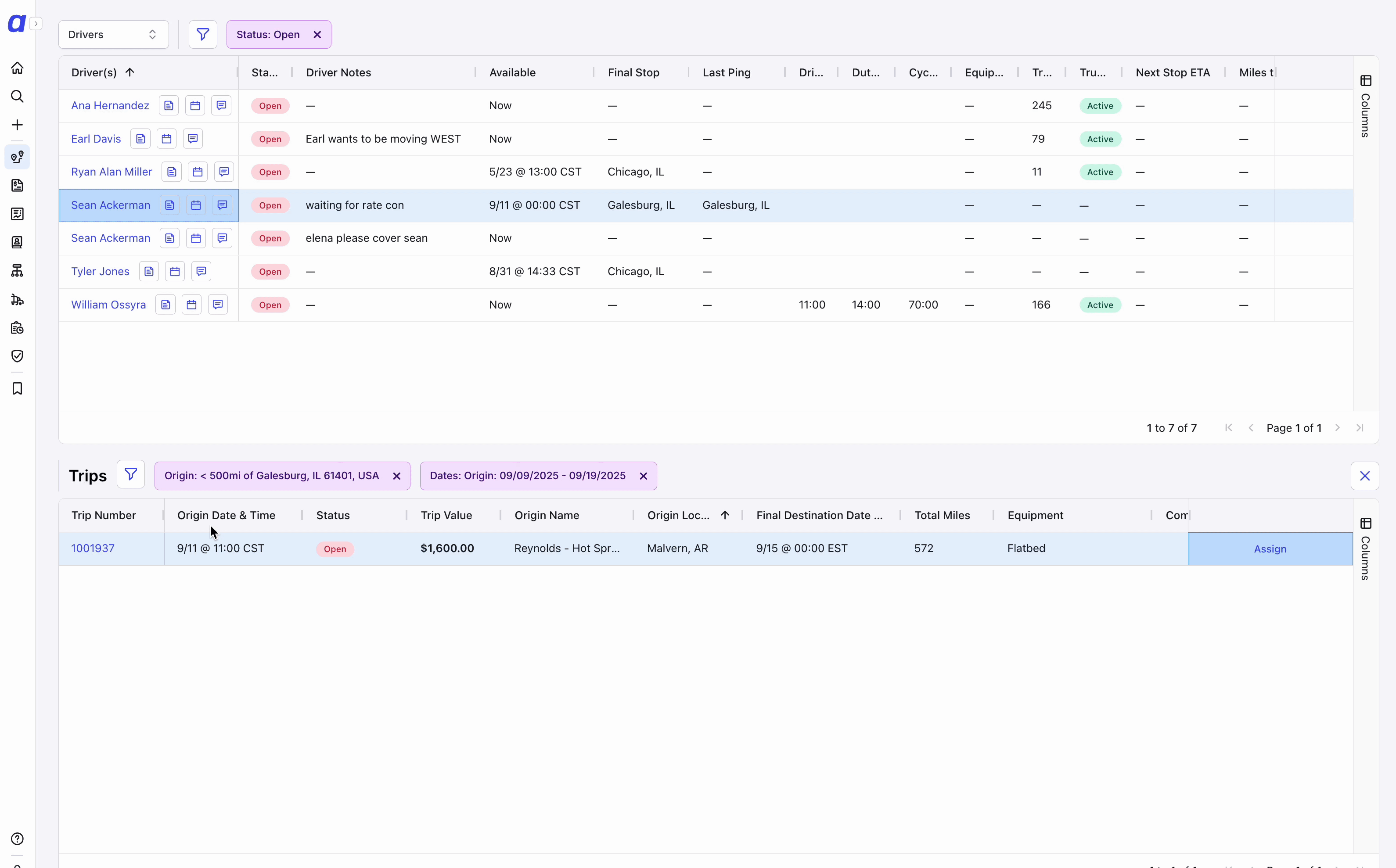
Task: Open the help question mark icon
Action: click(x=17, y=839)
